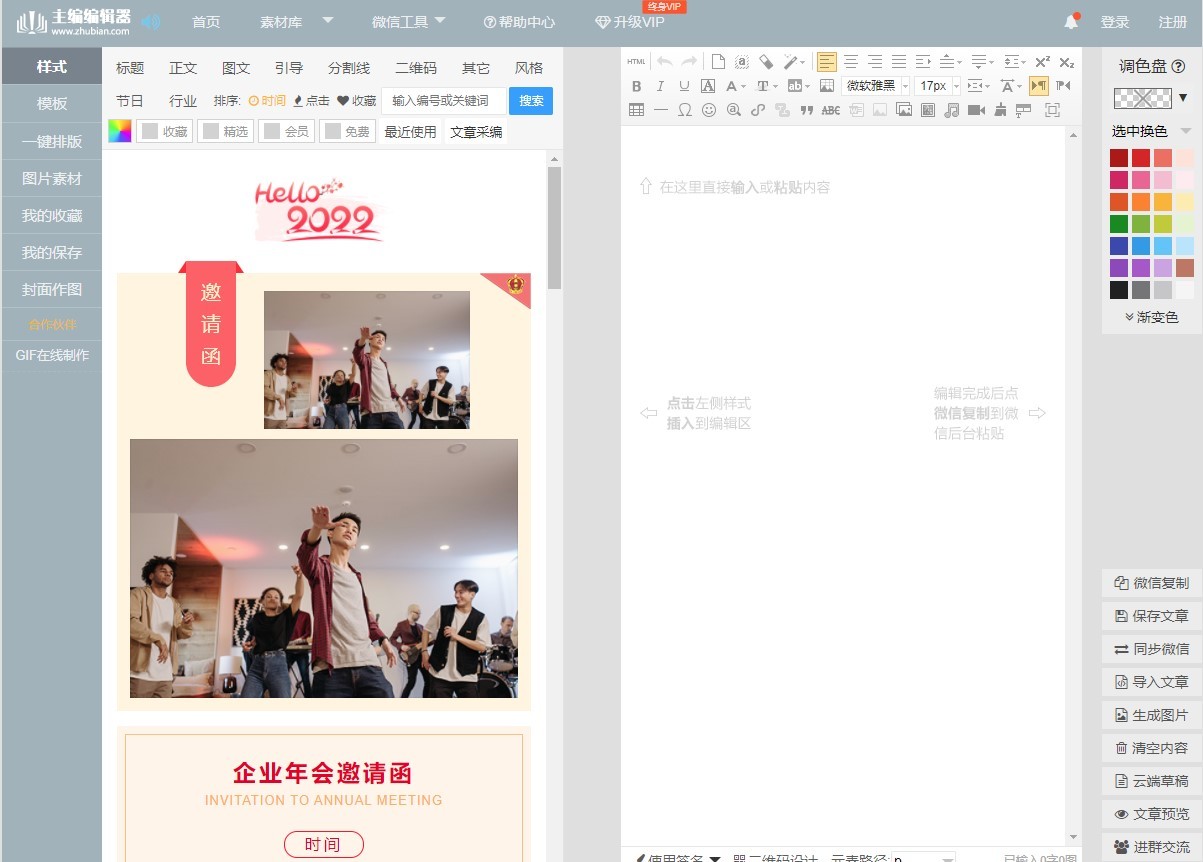The width and height of the screenshot is (1203, 862).
Task: Click the keyword search input field
Action: coord(442,101)
